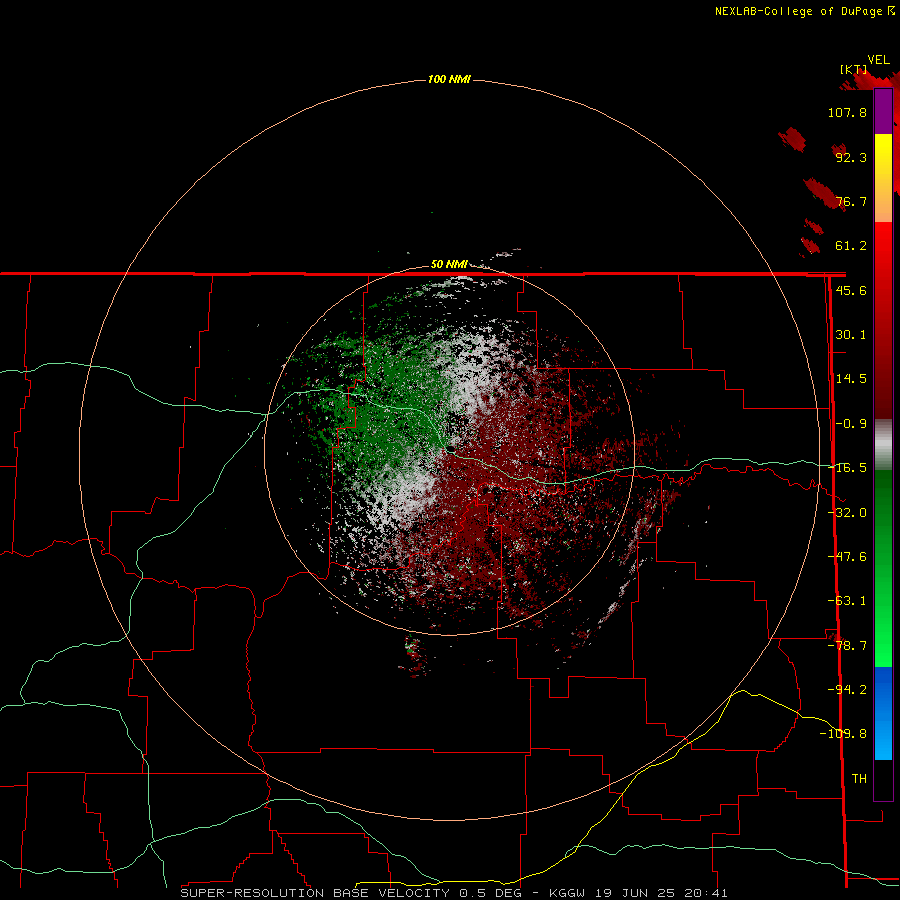The width and height of the screenshot is (900, 900).
Task: Click the TH threshold label
Action: click(x=859, y=779)
